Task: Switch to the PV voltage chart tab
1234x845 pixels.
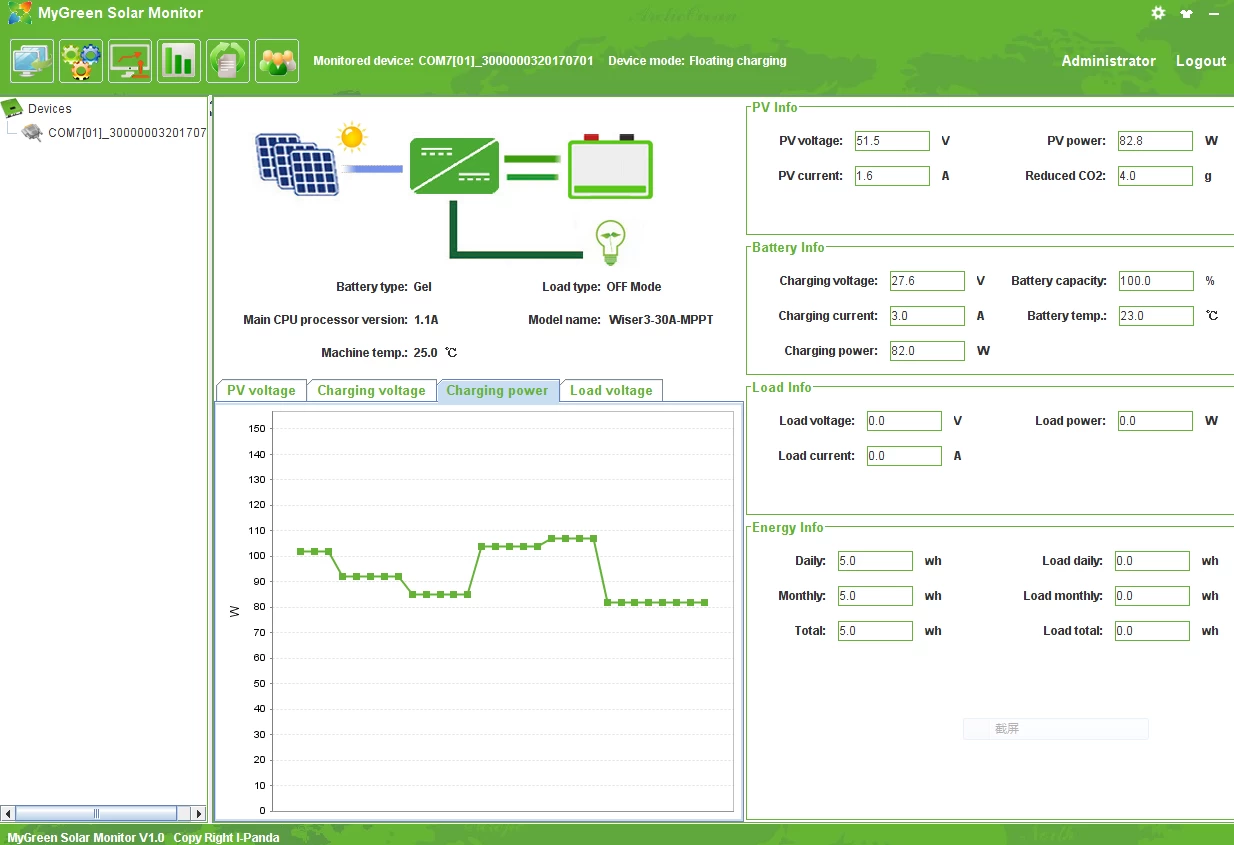Action: pos(261,390)
